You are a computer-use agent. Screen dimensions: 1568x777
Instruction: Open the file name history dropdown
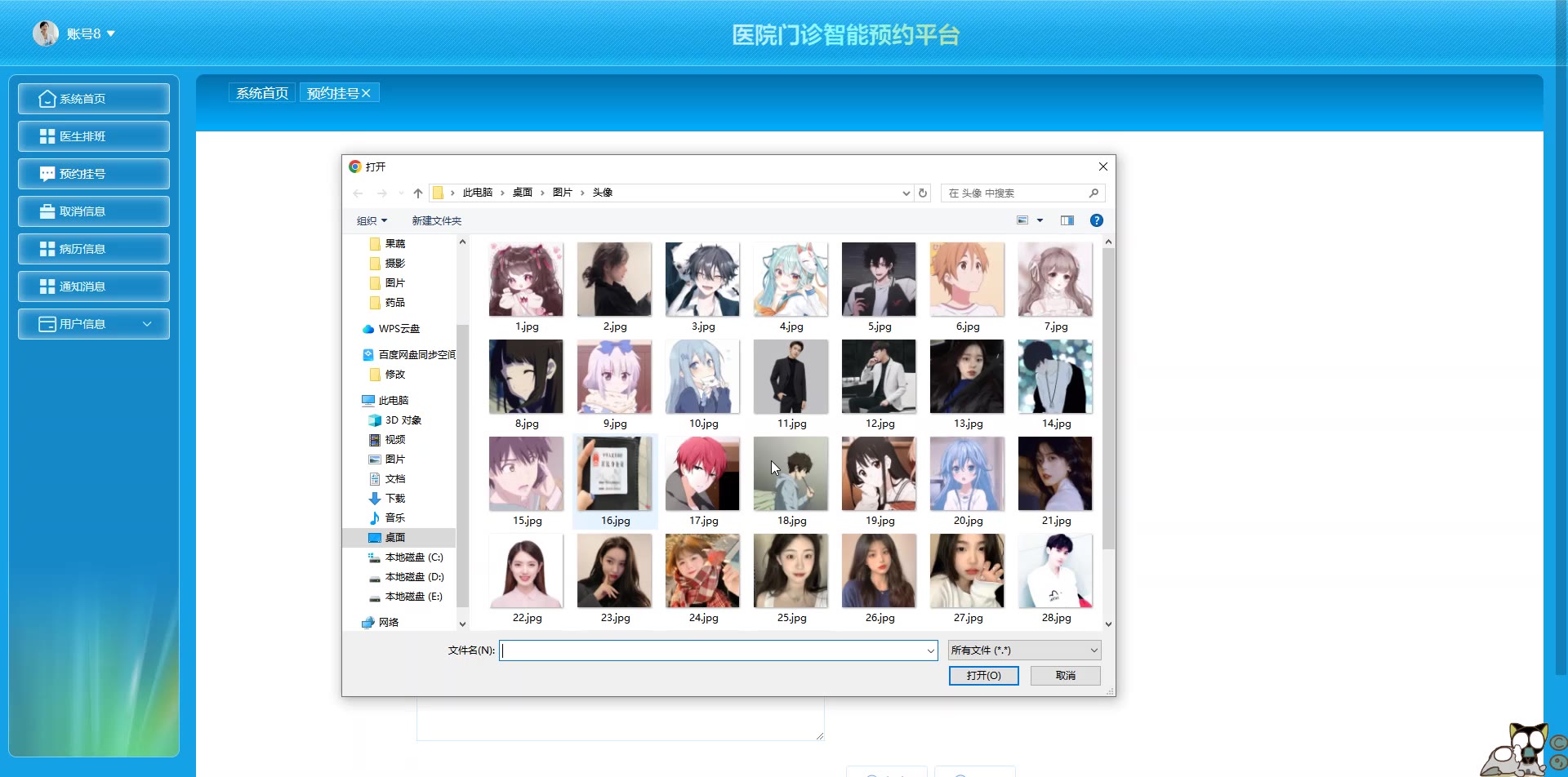[930, 650]
